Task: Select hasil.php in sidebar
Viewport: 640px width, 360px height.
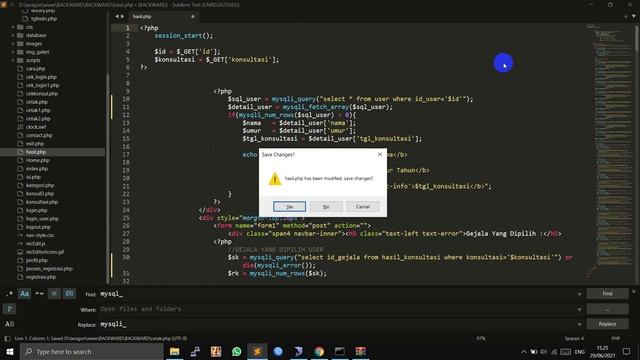Action: (x=36, y=152)
